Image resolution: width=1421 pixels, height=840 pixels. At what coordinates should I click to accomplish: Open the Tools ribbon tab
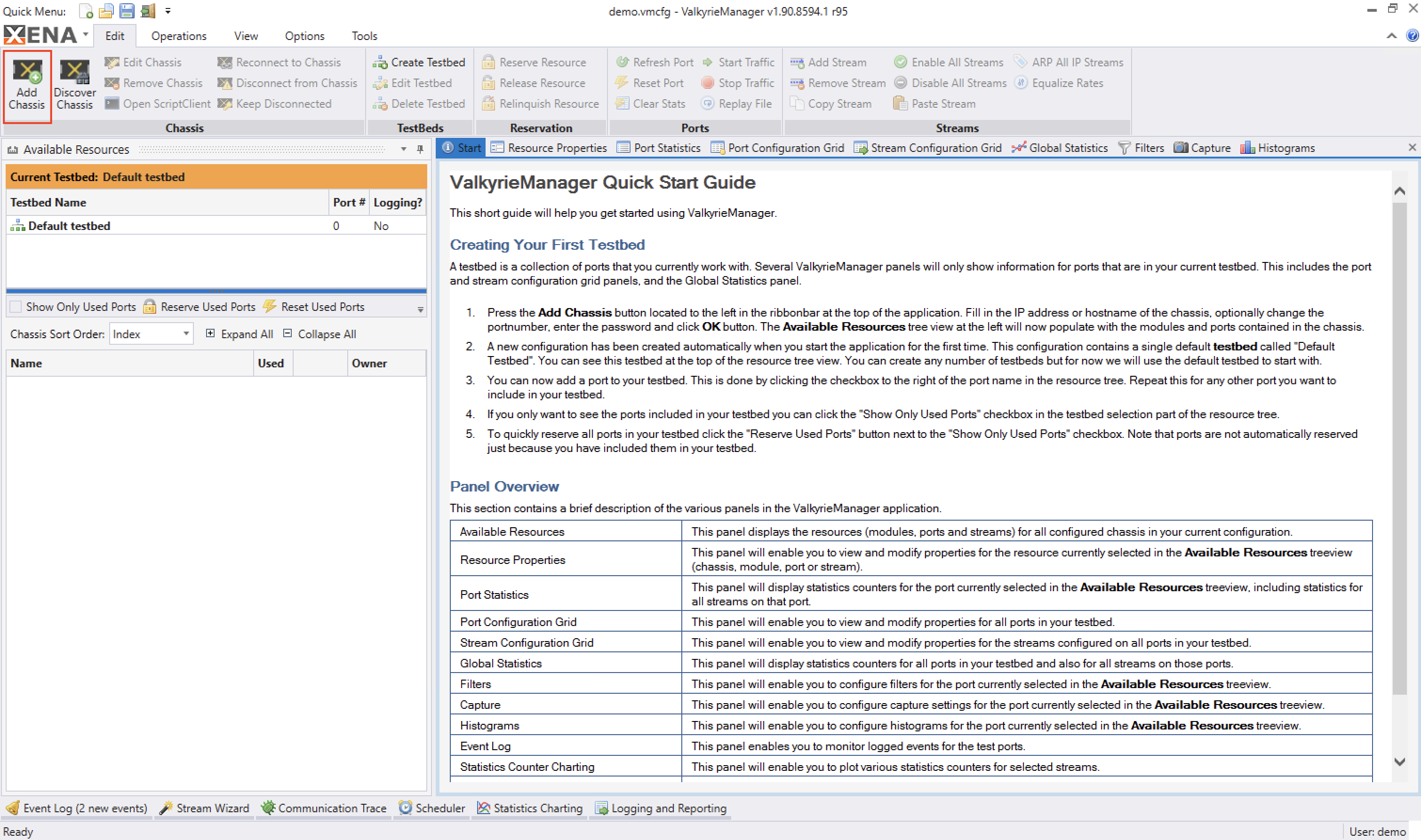pyautogui.click(x=364, y=36)
